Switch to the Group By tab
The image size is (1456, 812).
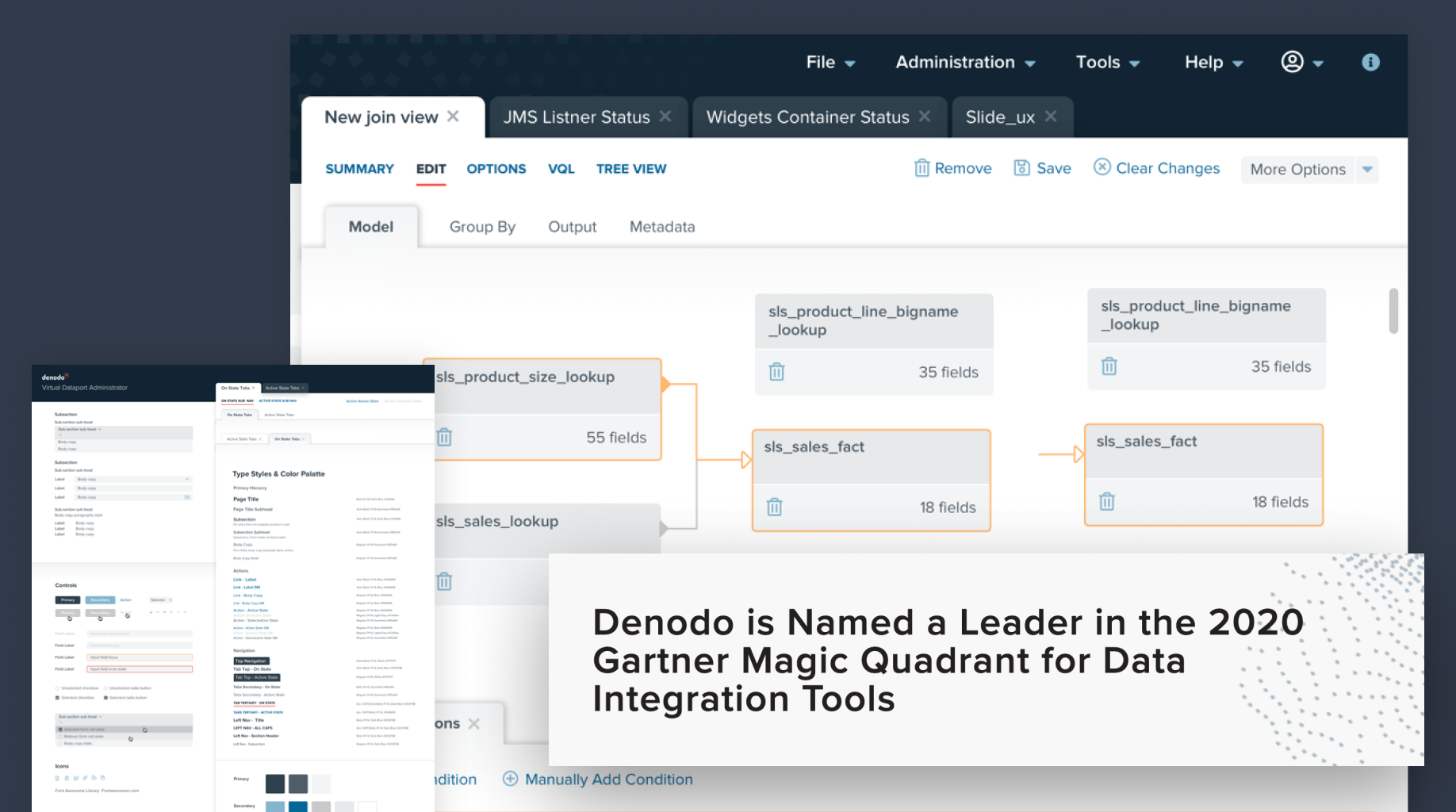pos(482,227)
